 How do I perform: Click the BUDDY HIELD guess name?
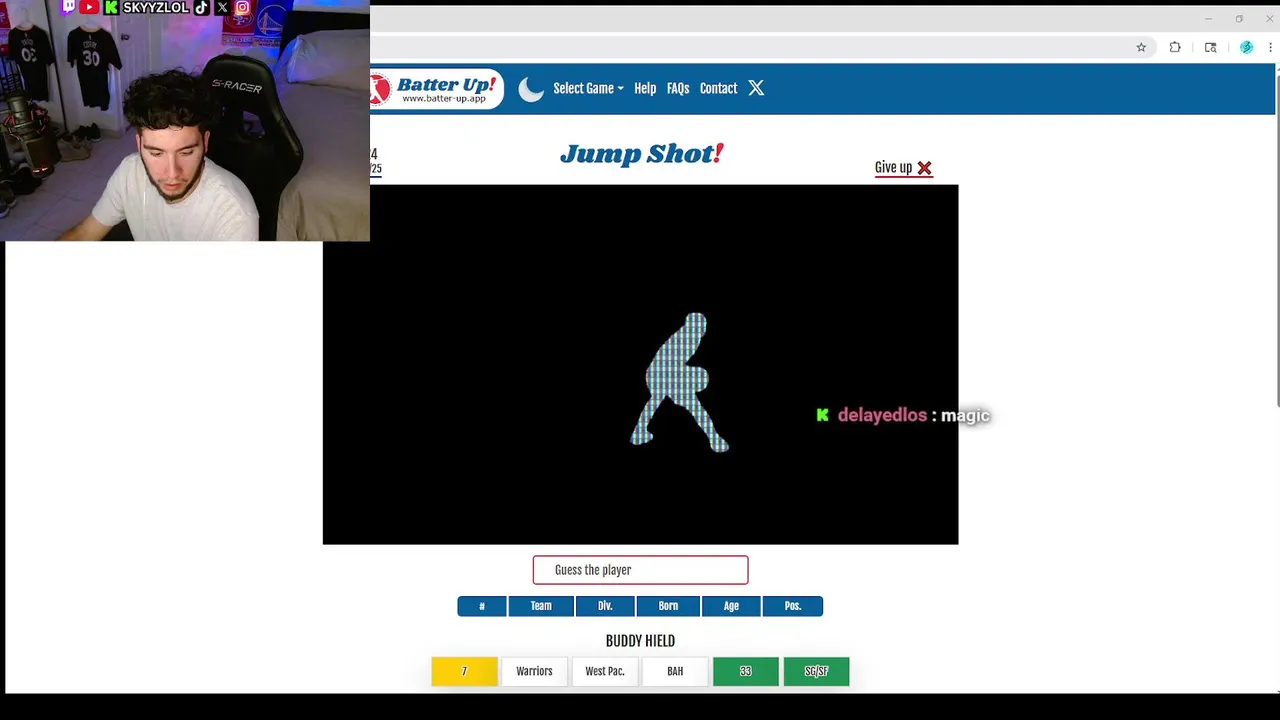coord(640,641)
